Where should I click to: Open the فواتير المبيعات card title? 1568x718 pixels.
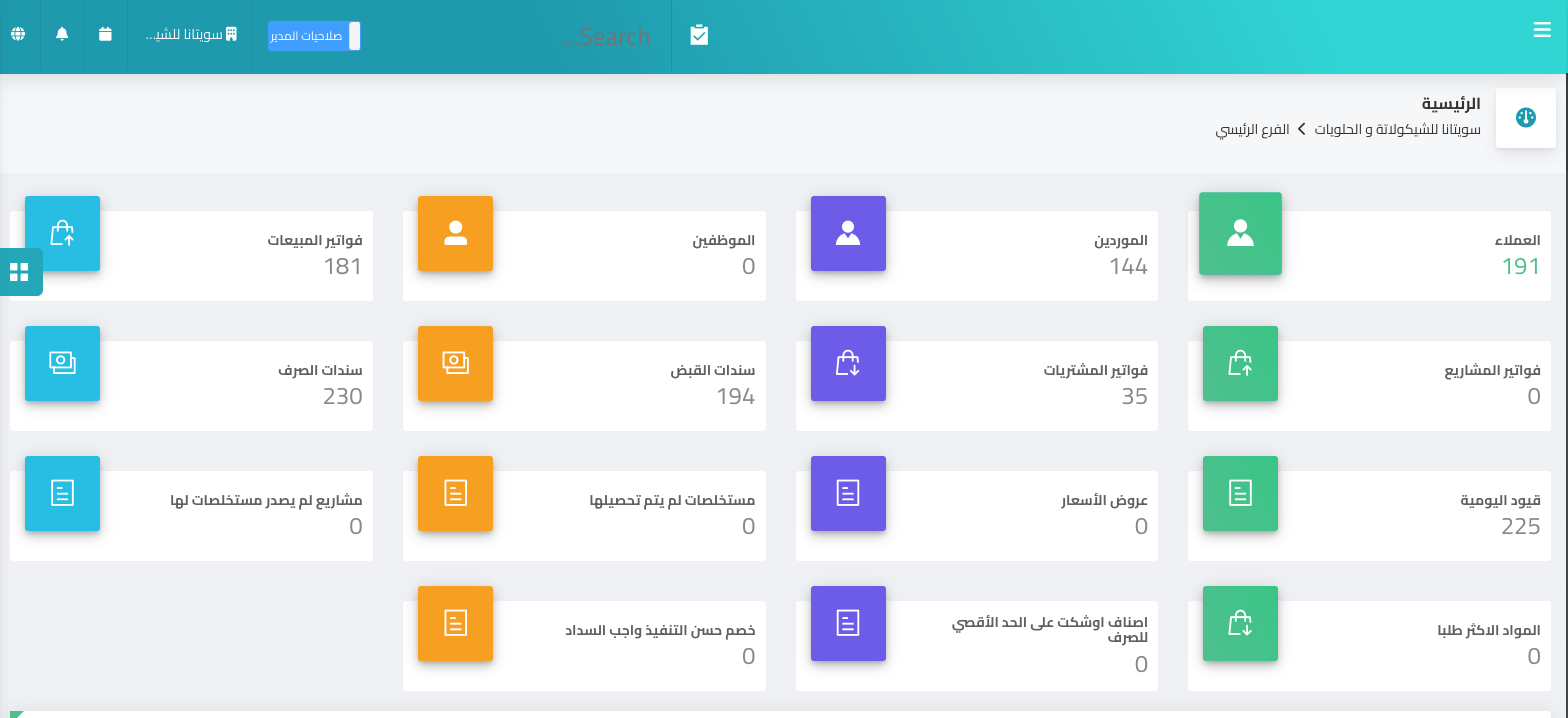pos(315,240)
